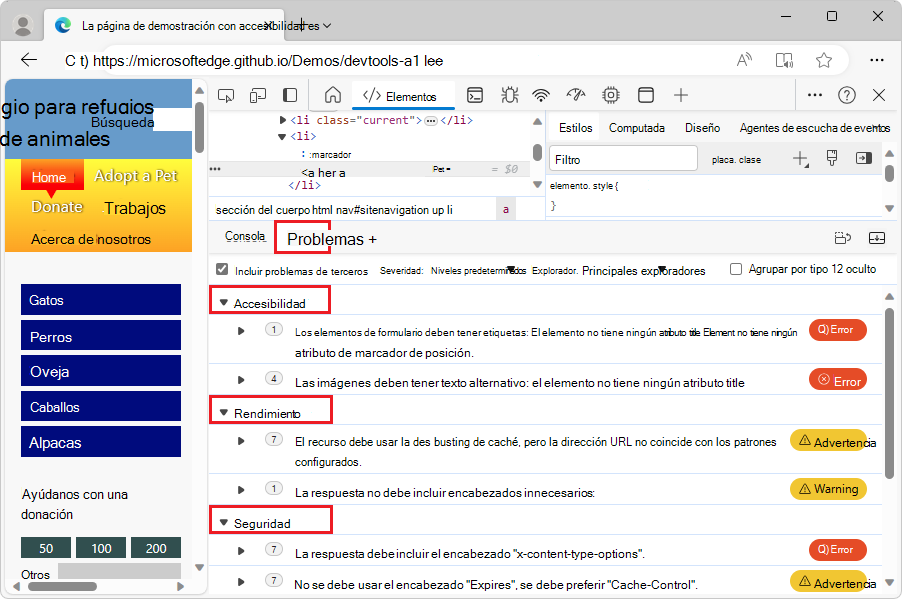
Task: Click the Filtro styles input field
Action: click(624, 159)
